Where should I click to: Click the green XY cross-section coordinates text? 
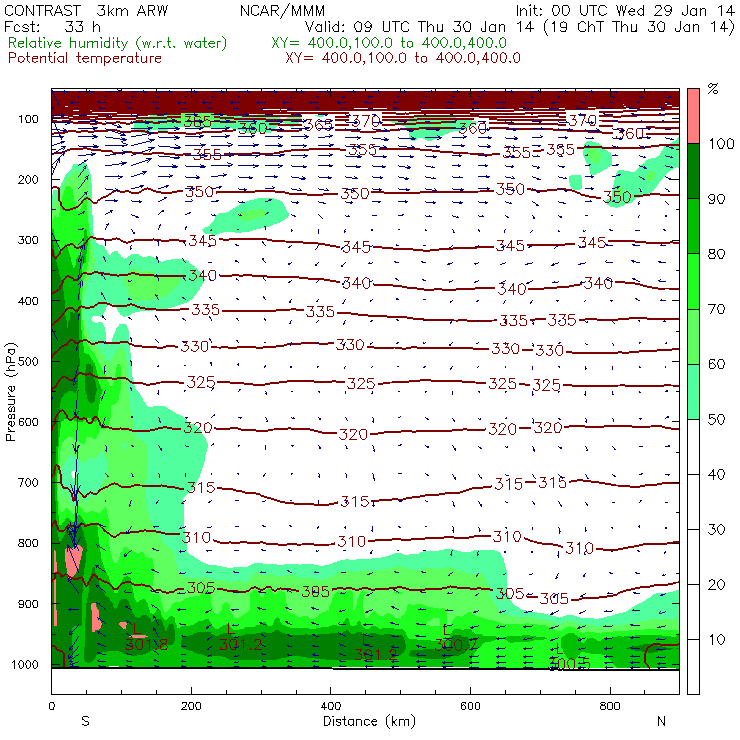click(x=389, y=43)
